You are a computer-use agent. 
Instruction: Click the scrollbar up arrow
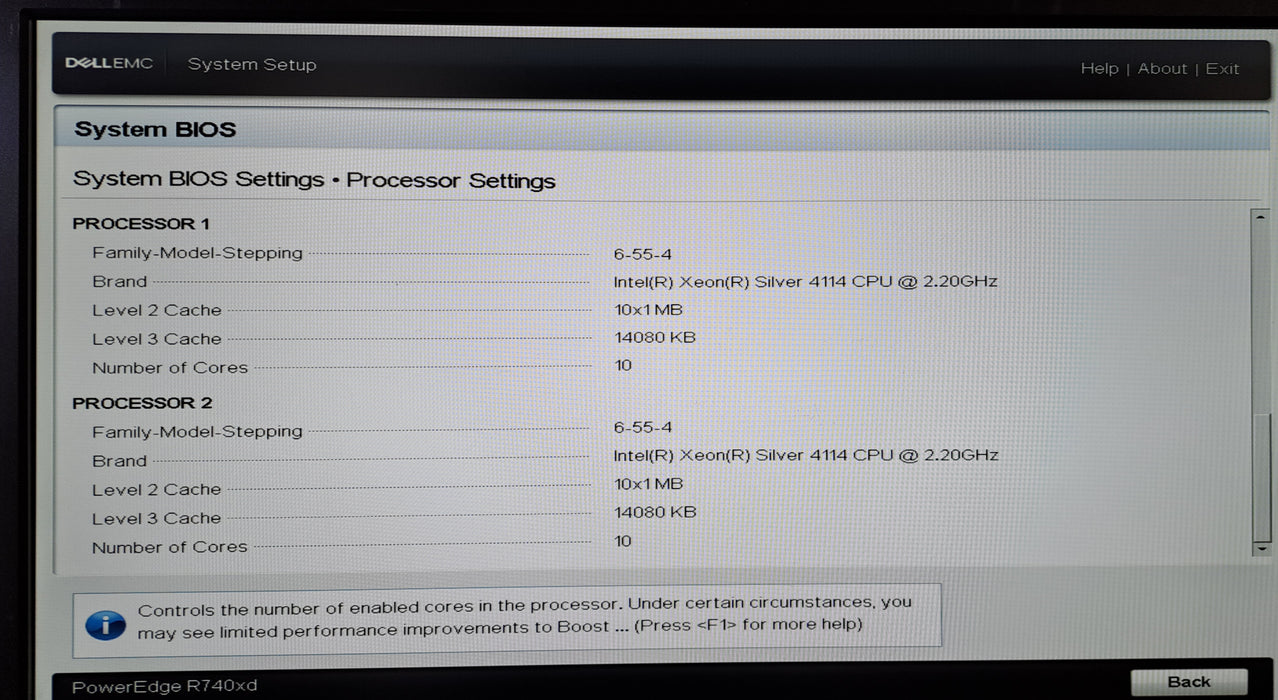(x=1261, y=217)
